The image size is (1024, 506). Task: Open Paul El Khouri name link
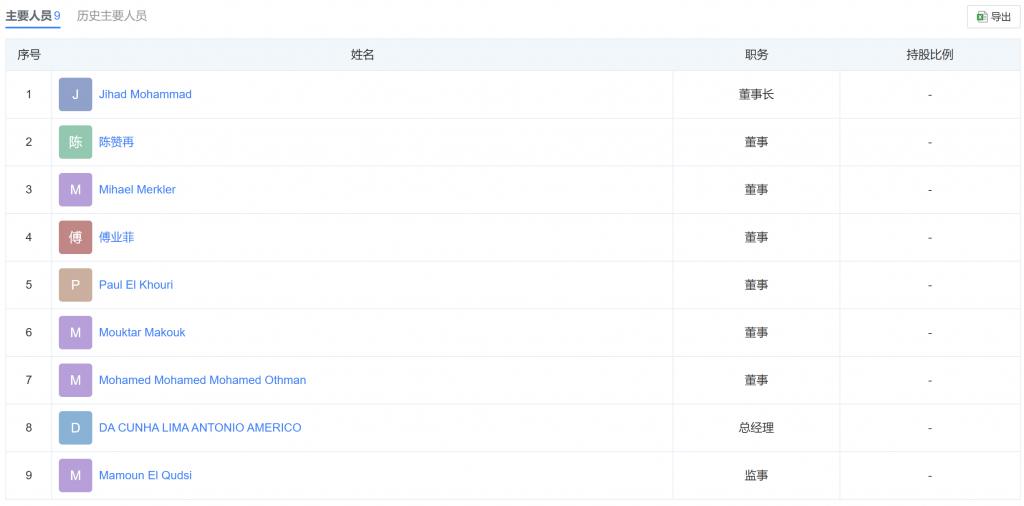136,285
